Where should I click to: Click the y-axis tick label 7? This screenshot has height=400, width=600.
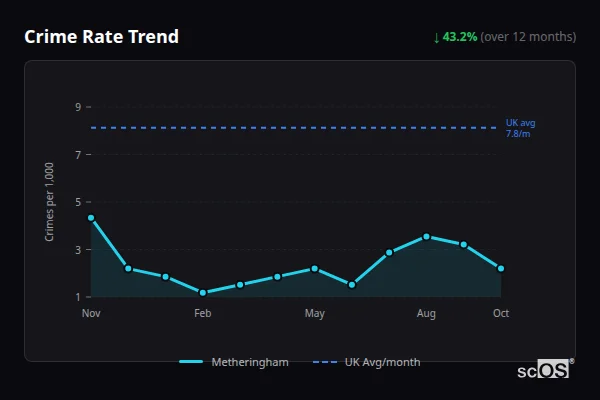tap(78, 155)
